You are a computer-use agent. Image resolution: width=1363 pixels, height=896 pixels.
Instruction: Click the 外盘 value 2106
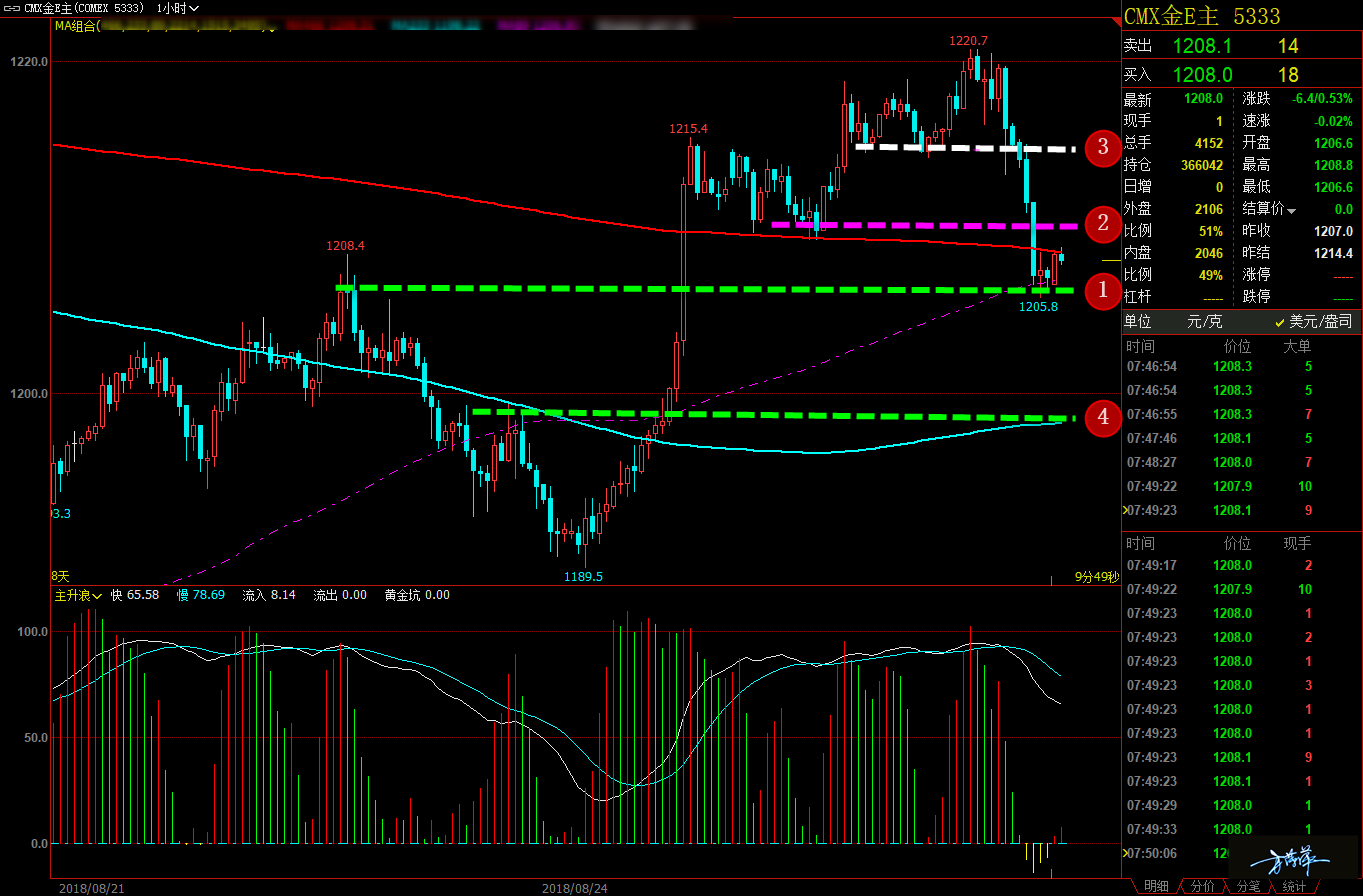[1209, 209]
